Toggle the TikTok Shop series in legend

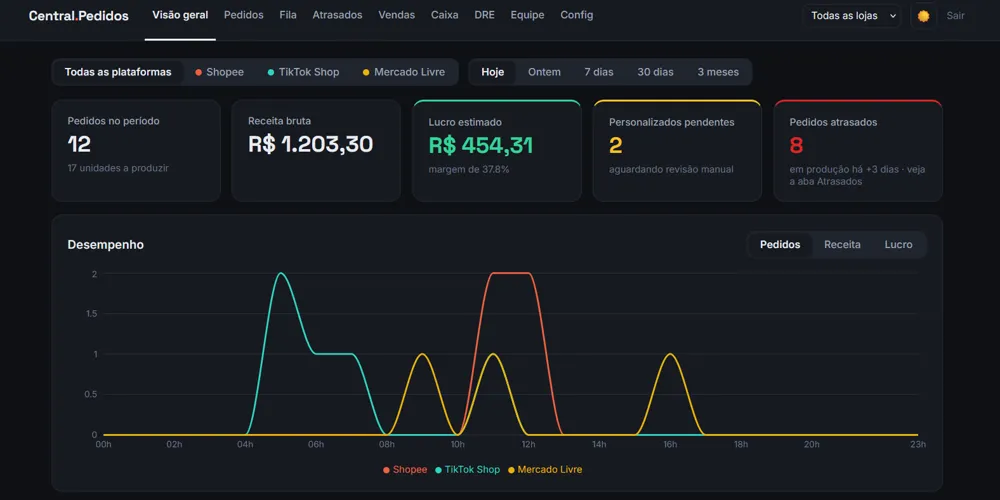467,470
